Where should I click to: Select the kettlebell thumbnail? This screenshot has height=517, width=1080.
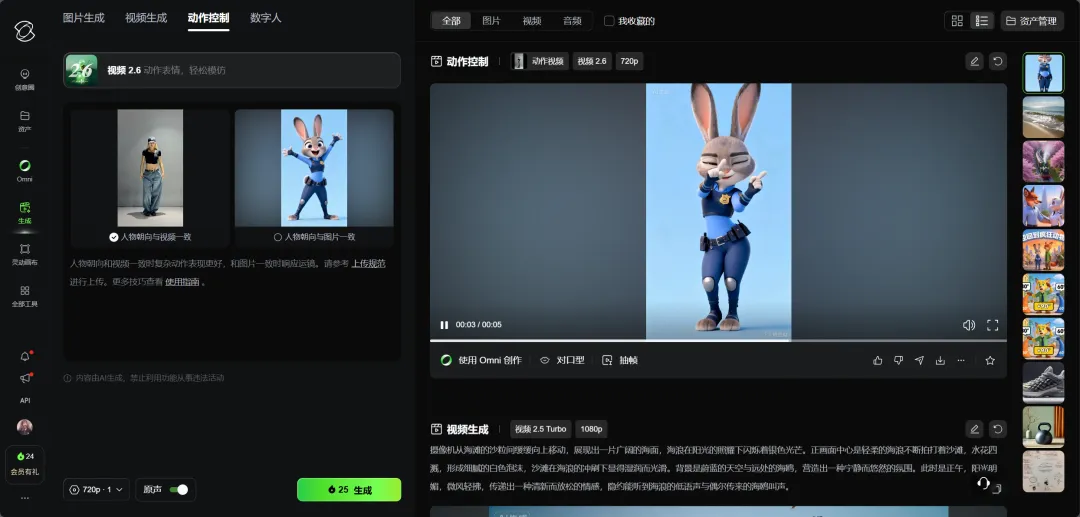(1043, 427)
